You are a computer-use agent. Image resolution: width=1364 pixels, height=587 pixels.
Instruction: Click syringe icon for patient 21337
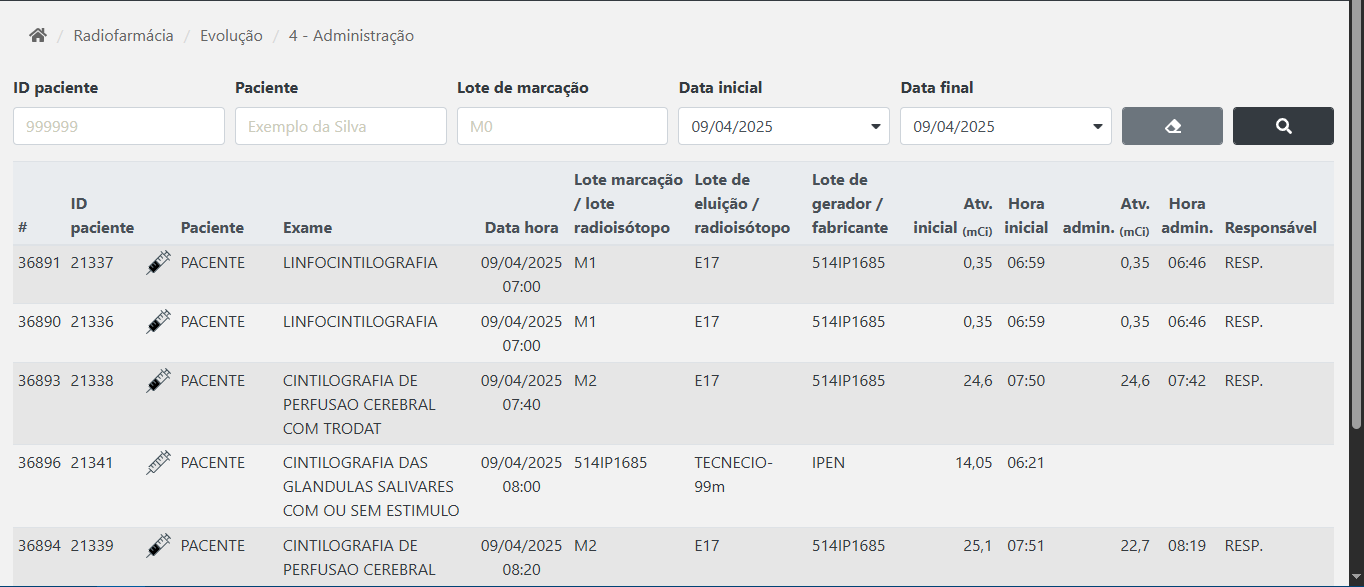tap(159, 263)
